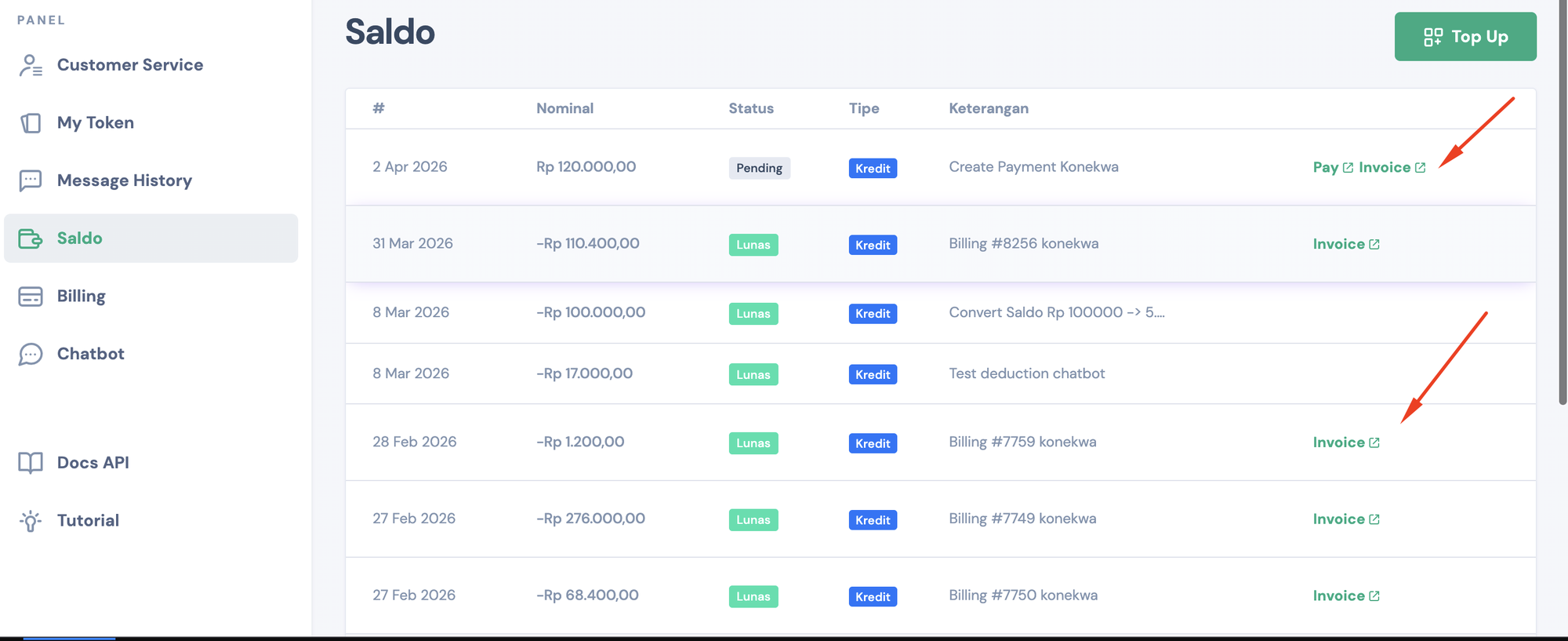Image resolution: width=1568 pixels, height=641 pixels.
Task: Click the vertical page scrollbar
Action: click(1563, 204)
